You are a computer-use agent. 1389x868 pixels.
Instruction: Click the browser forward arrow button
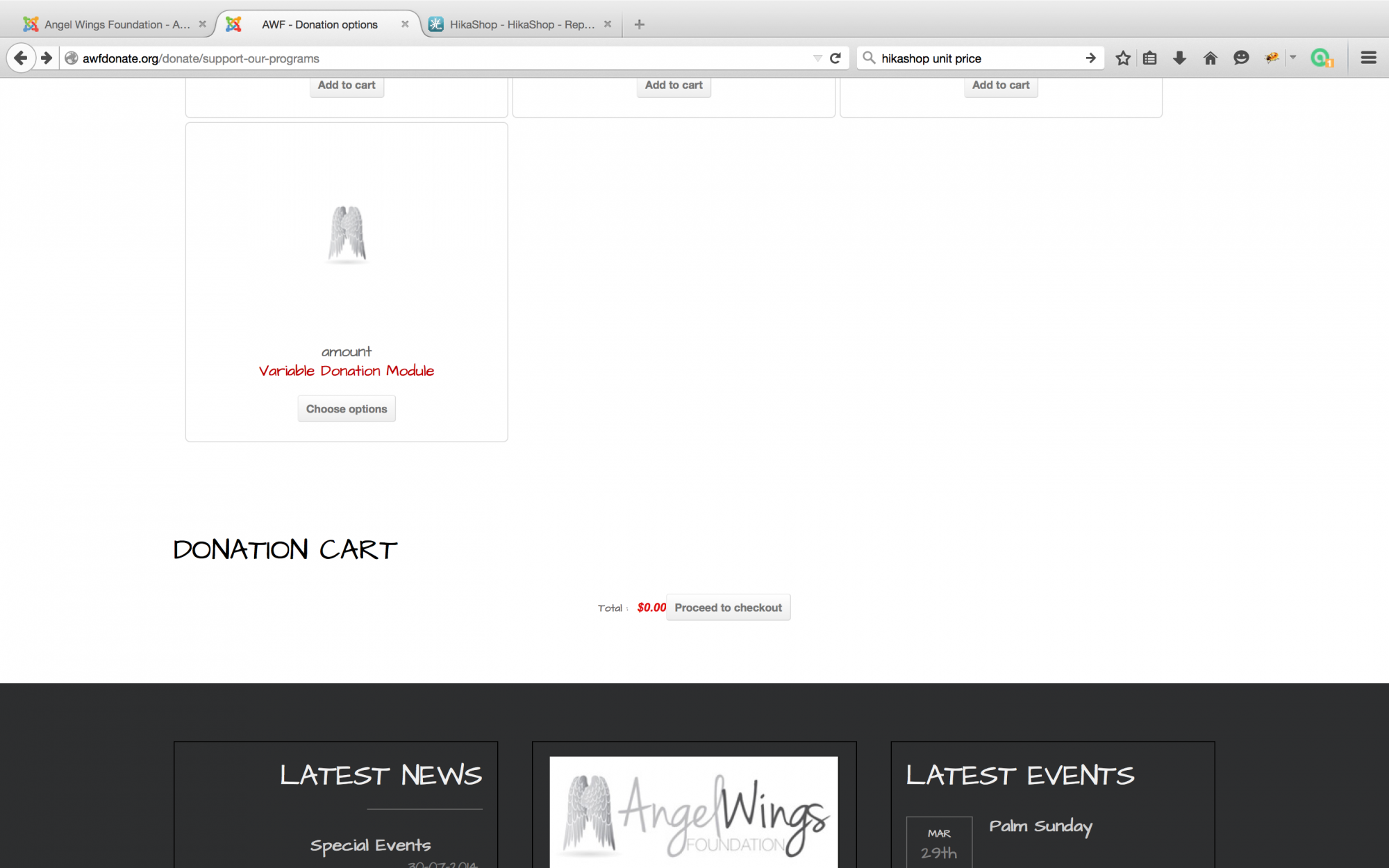pyautogui.click(x=47, y=58)
